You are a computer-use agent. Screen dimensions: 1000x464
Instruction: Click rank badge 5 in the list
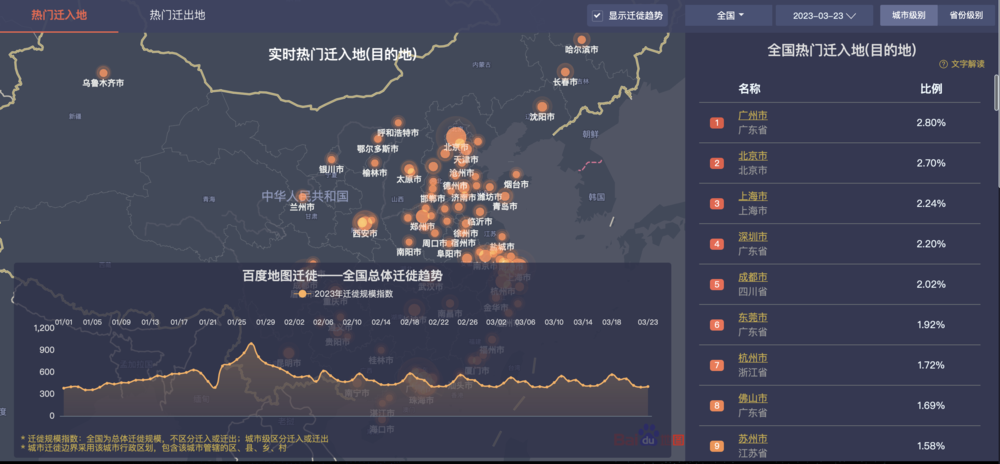pyautogui.click(x=717, y=284)
